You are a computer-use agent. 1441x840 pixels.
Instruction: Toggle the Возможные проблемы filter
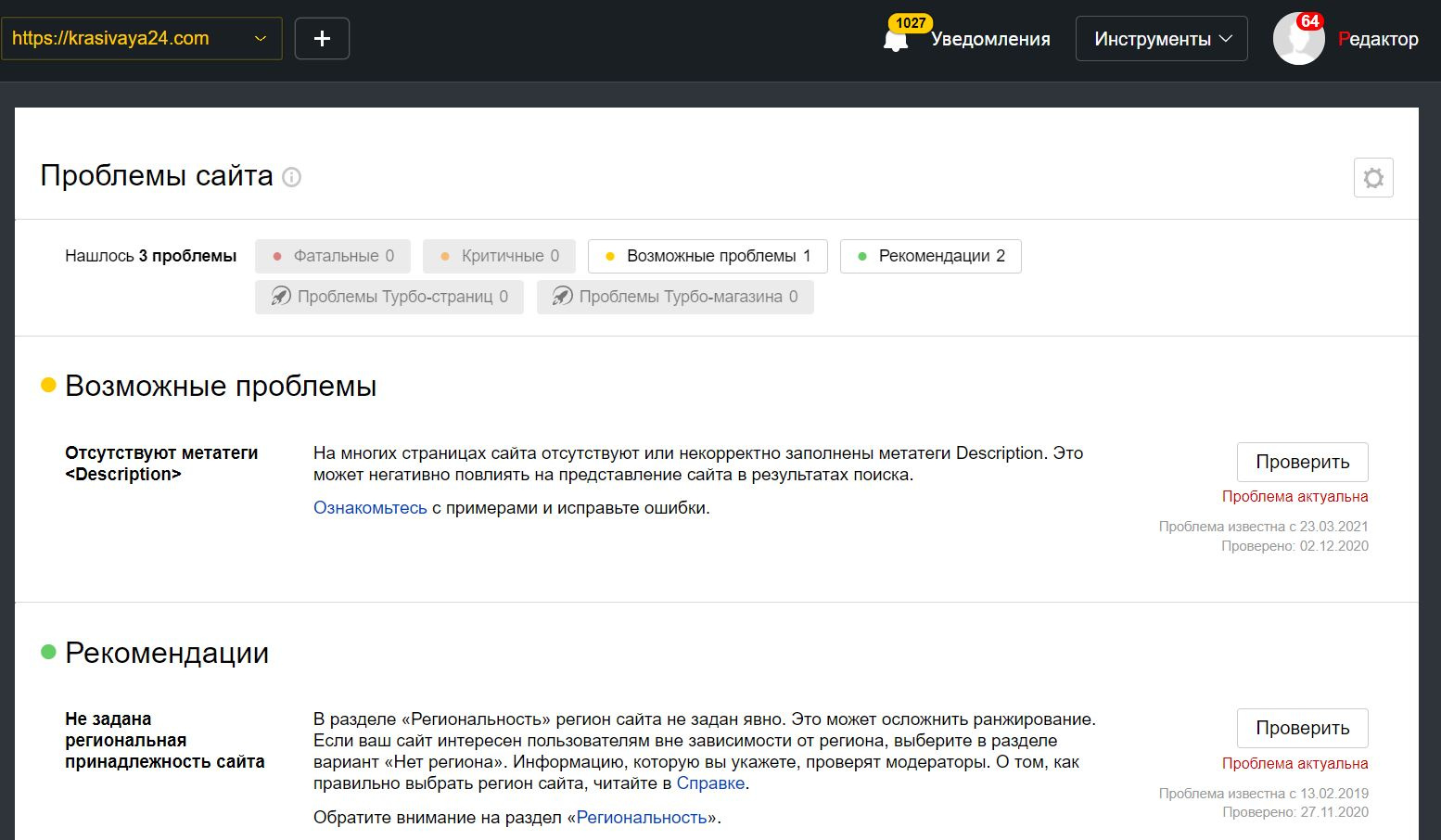[x=708, y=257]
